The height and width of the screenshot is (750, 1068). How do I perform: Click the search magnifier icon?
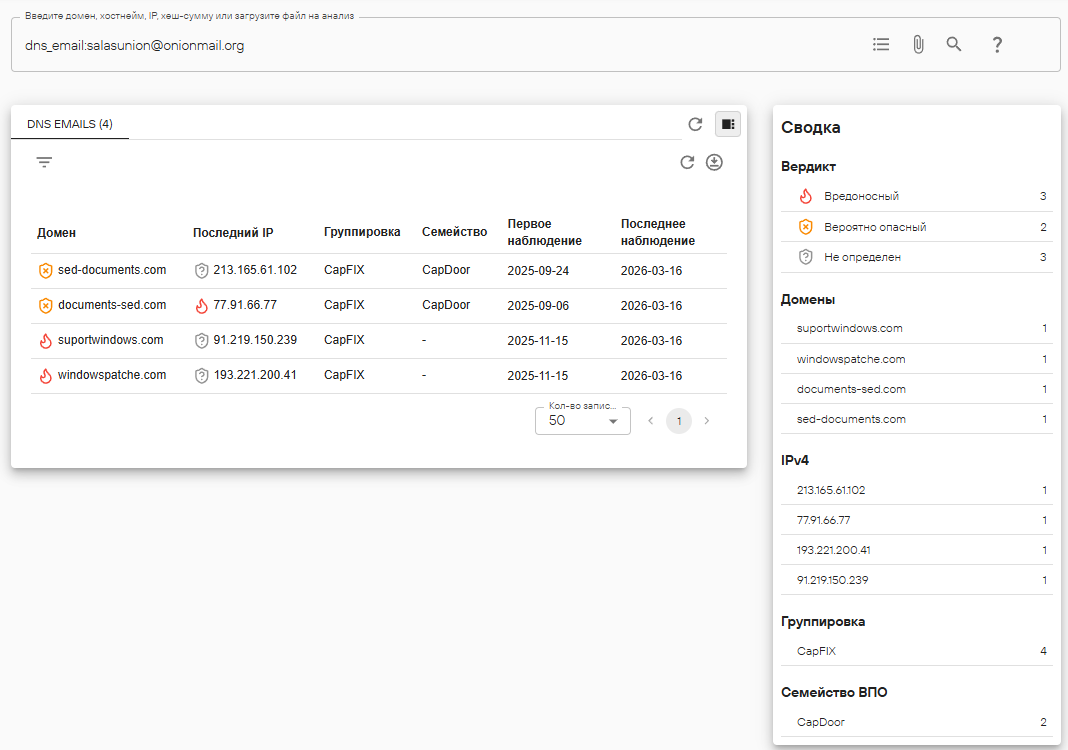tap(954, 44)
